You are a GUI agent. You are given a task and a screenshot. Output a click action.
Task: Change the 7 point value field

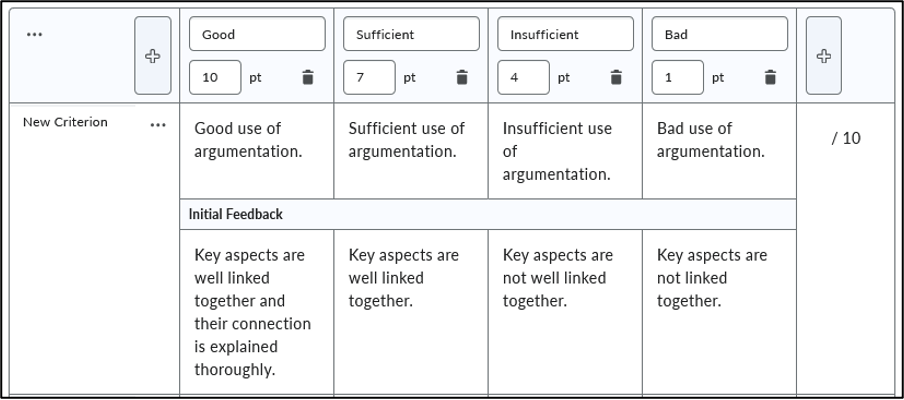(370, 77)
